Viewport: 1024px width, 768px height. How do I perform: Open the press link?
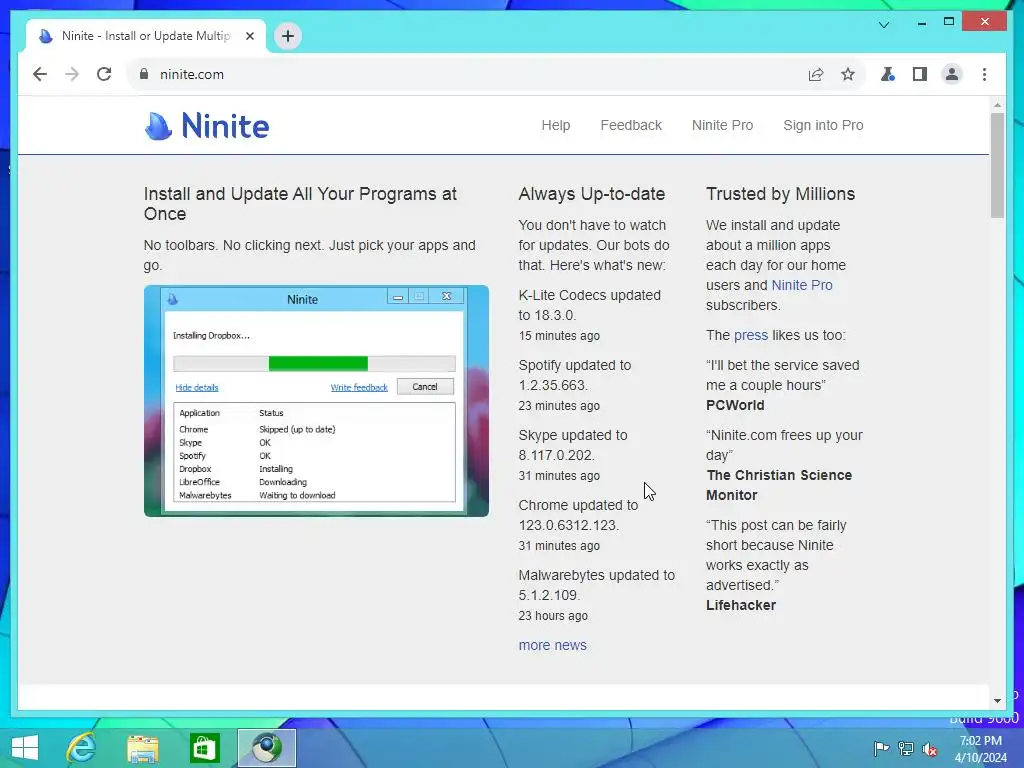pos(751,336)
